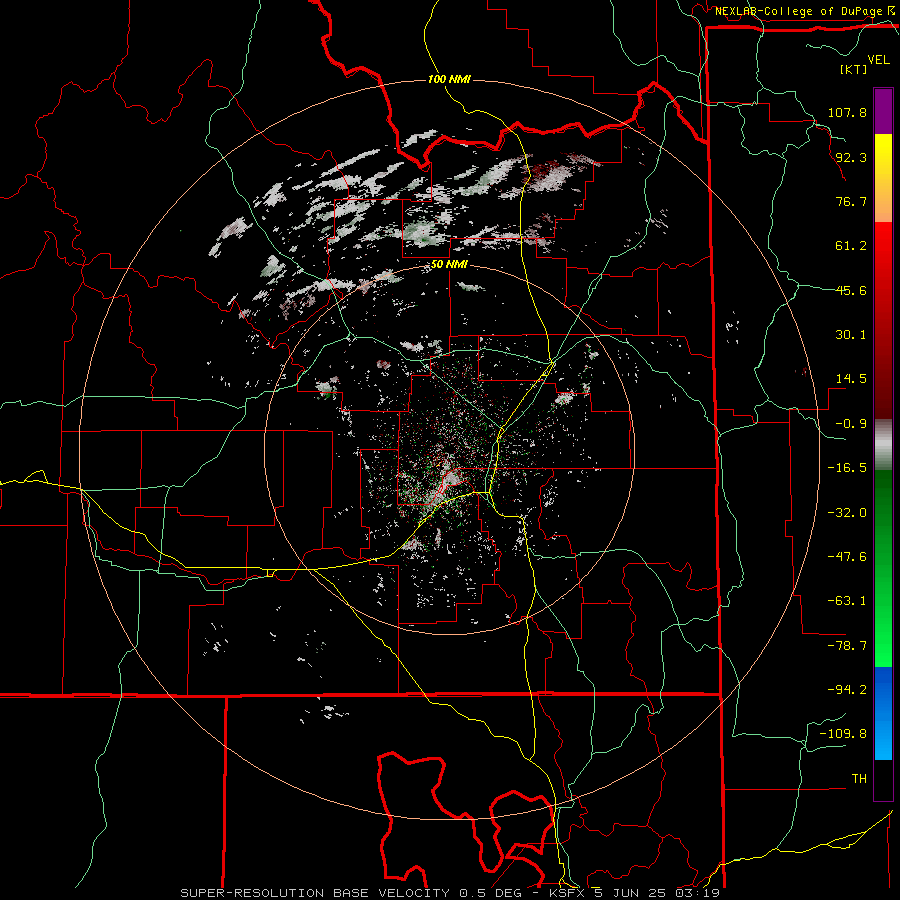Click the -16.5 velocity scale value
900x900 pixels.
coord(847,468)
